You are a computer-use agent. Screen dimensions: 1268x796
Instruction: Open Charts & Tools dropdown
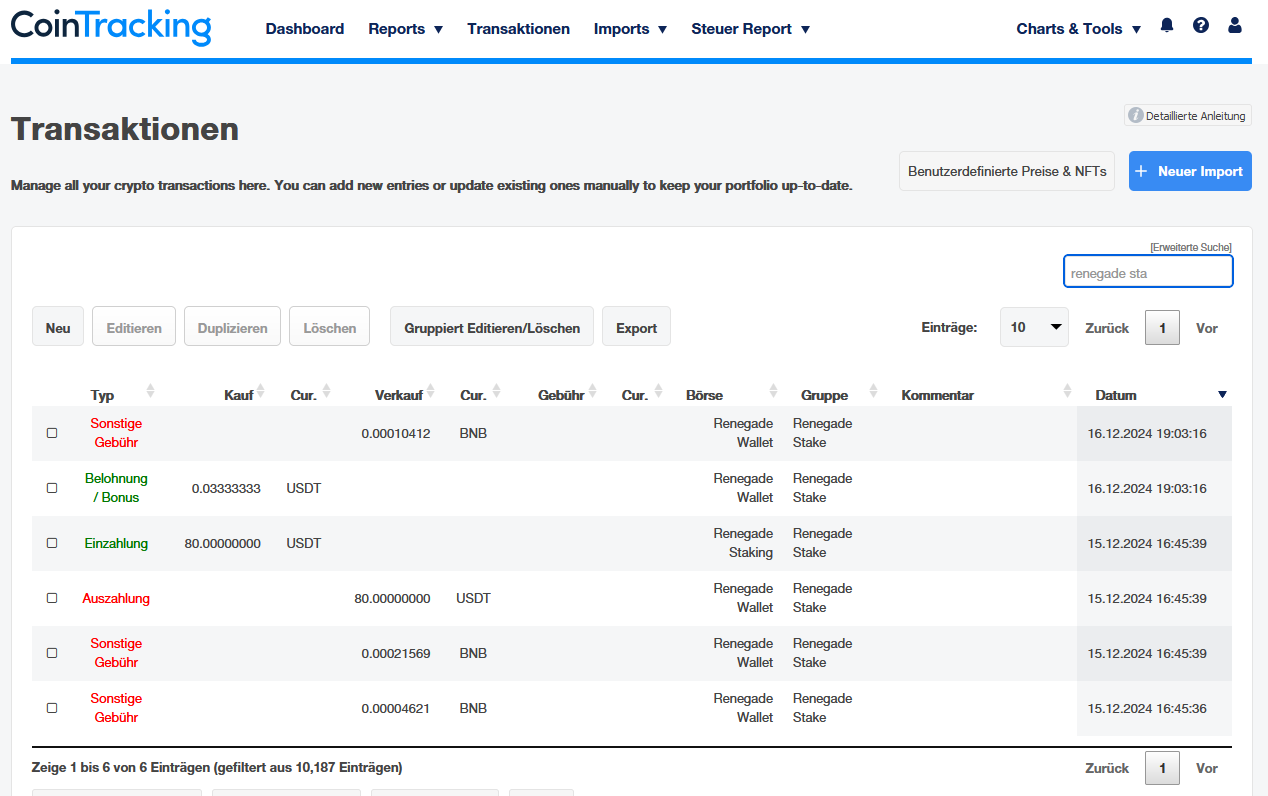tap(1078, 29)
